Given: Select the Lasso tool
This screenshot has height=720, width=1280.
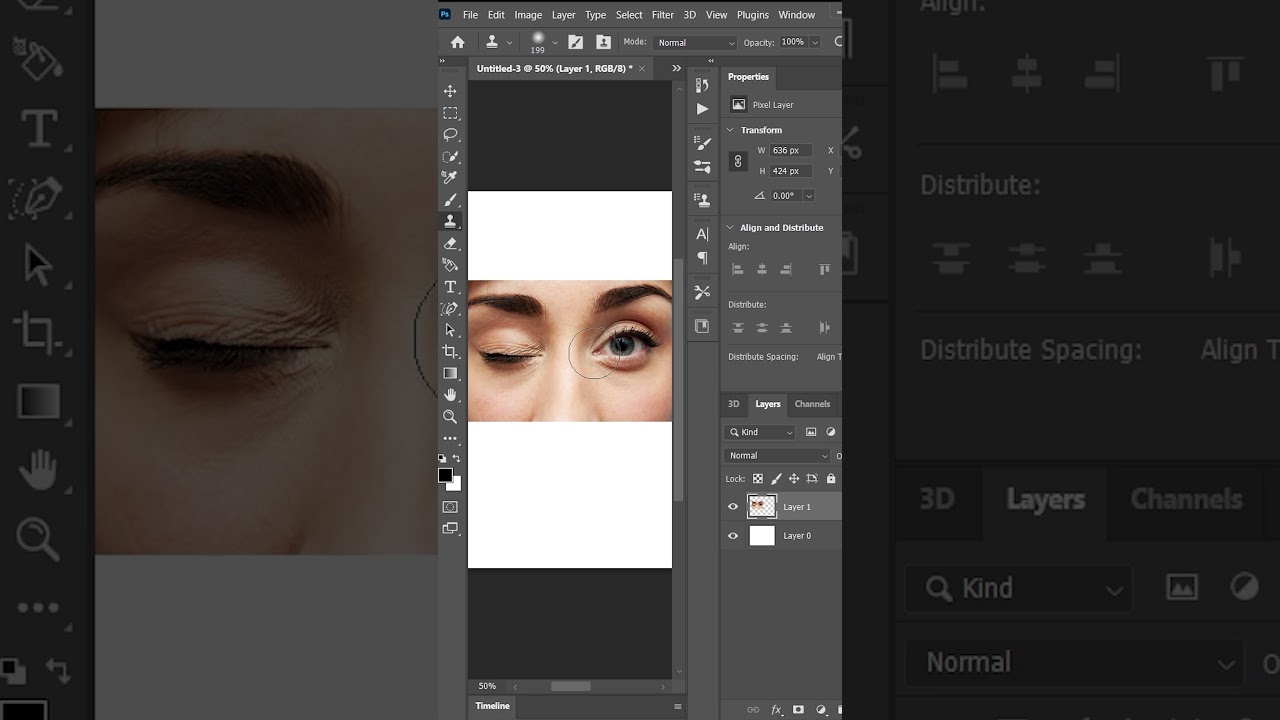Looking at the screenshot, I should (x=450, y=134).
